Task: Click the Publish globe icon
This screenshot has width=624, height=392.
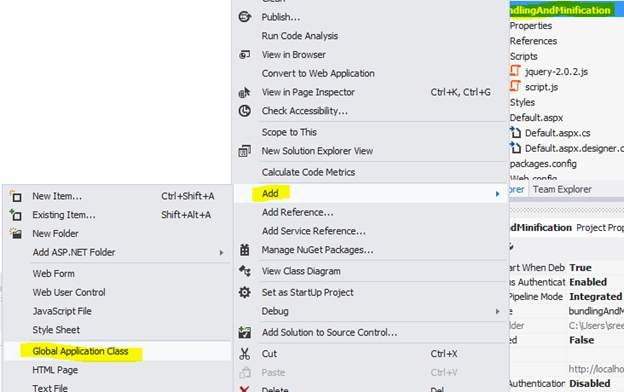Action: point(245,17)
